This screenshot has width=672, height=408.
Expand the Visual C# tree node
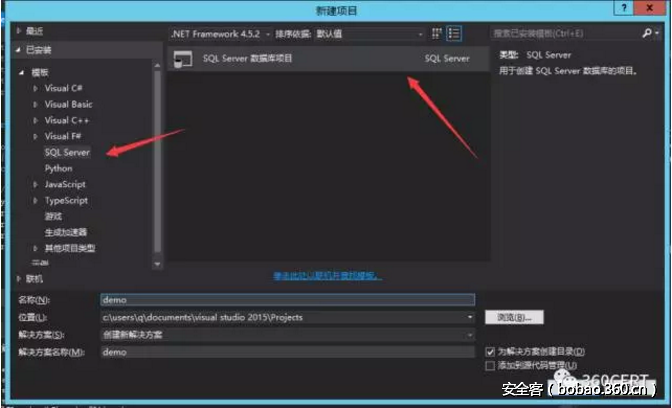point(36,88)
